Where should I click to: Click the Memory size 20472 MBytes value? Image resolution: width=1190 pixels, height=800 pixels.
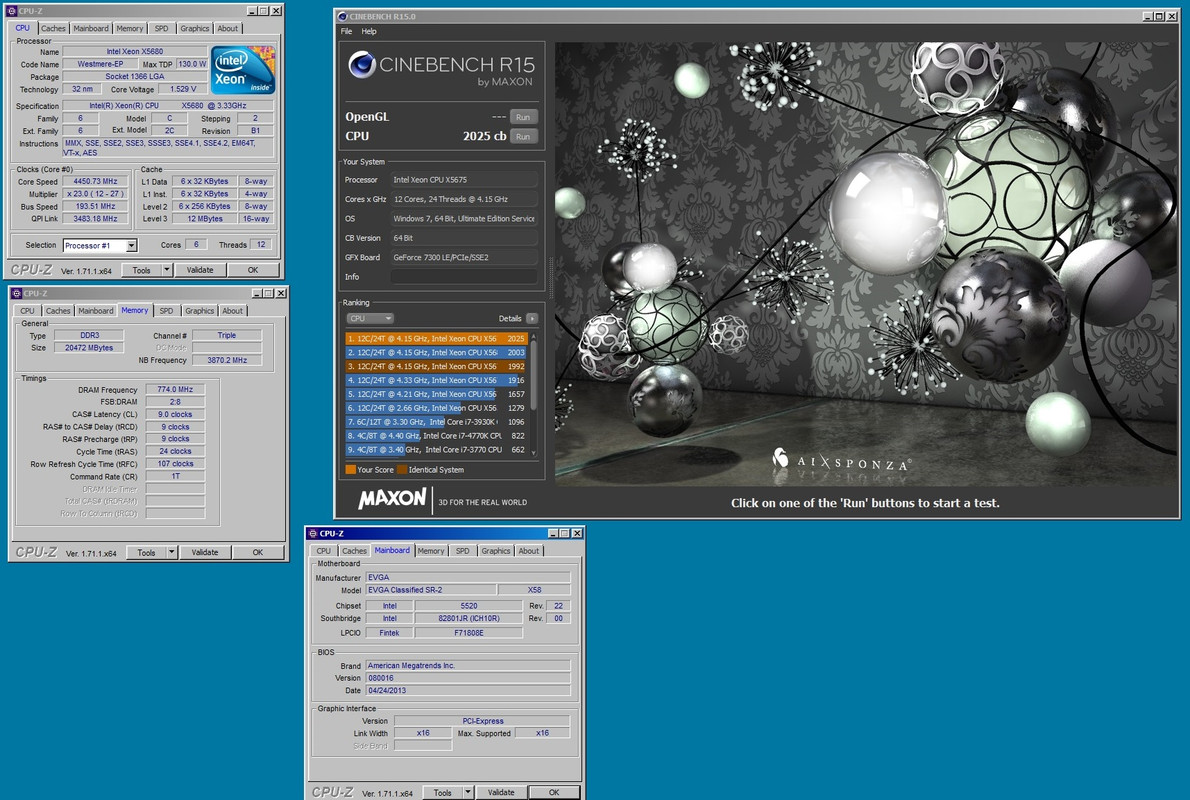pyautogui.click(x=90, y=348)
